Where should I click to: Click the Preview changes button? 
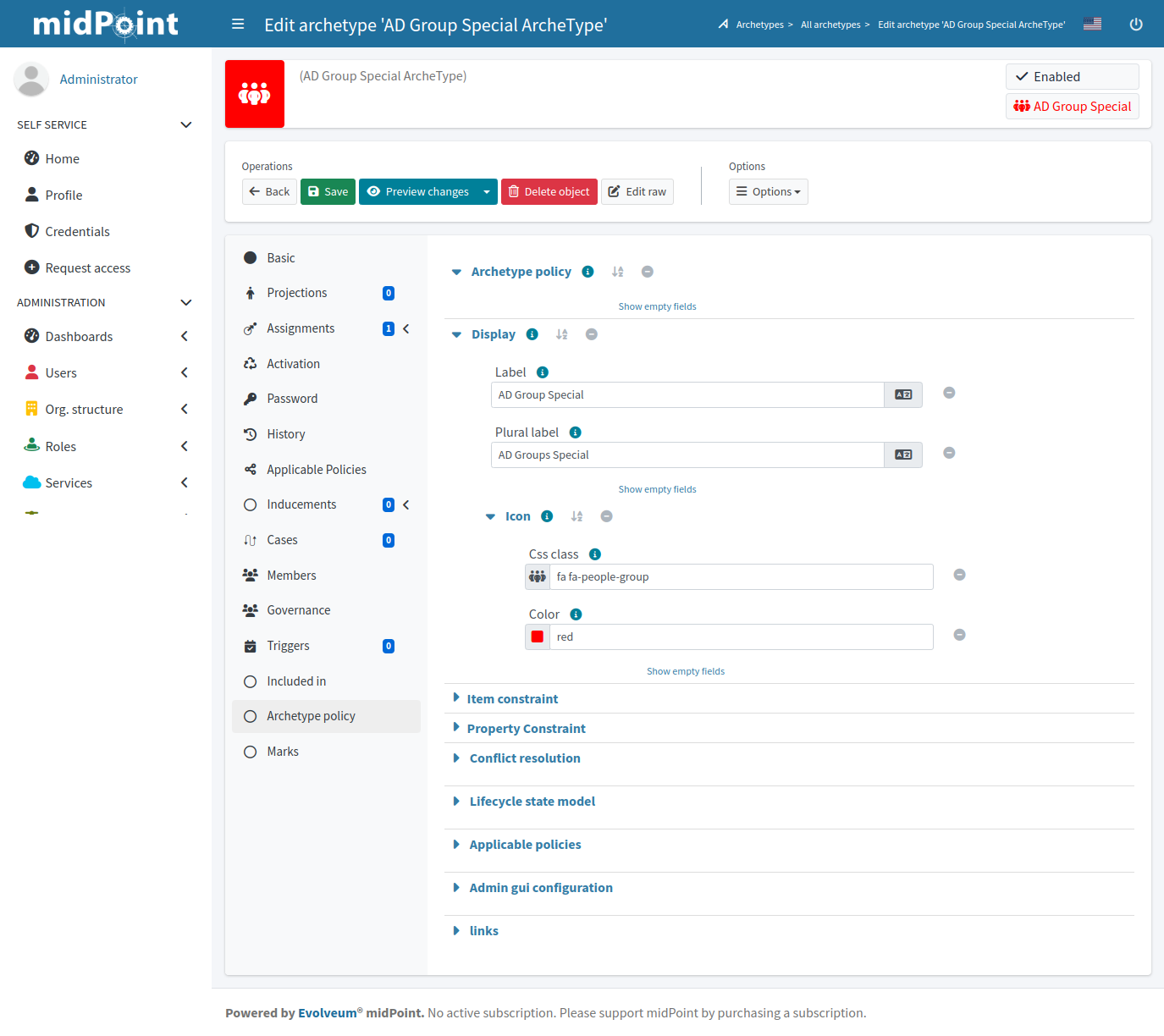point(418,192)
